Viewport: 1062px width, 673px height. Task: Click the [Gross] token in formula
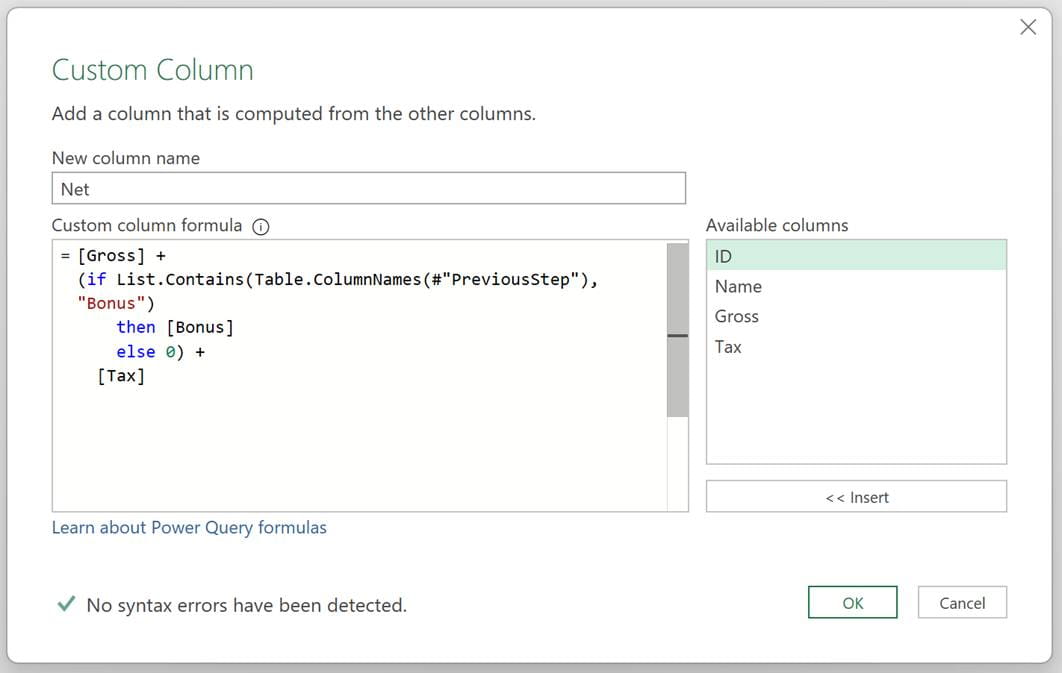[111, 255]
